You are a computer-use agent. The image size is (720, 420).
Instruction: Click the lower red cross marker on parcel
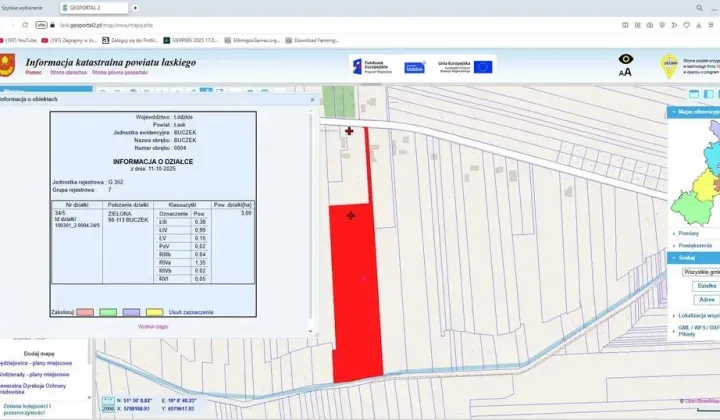pos(351,215)
